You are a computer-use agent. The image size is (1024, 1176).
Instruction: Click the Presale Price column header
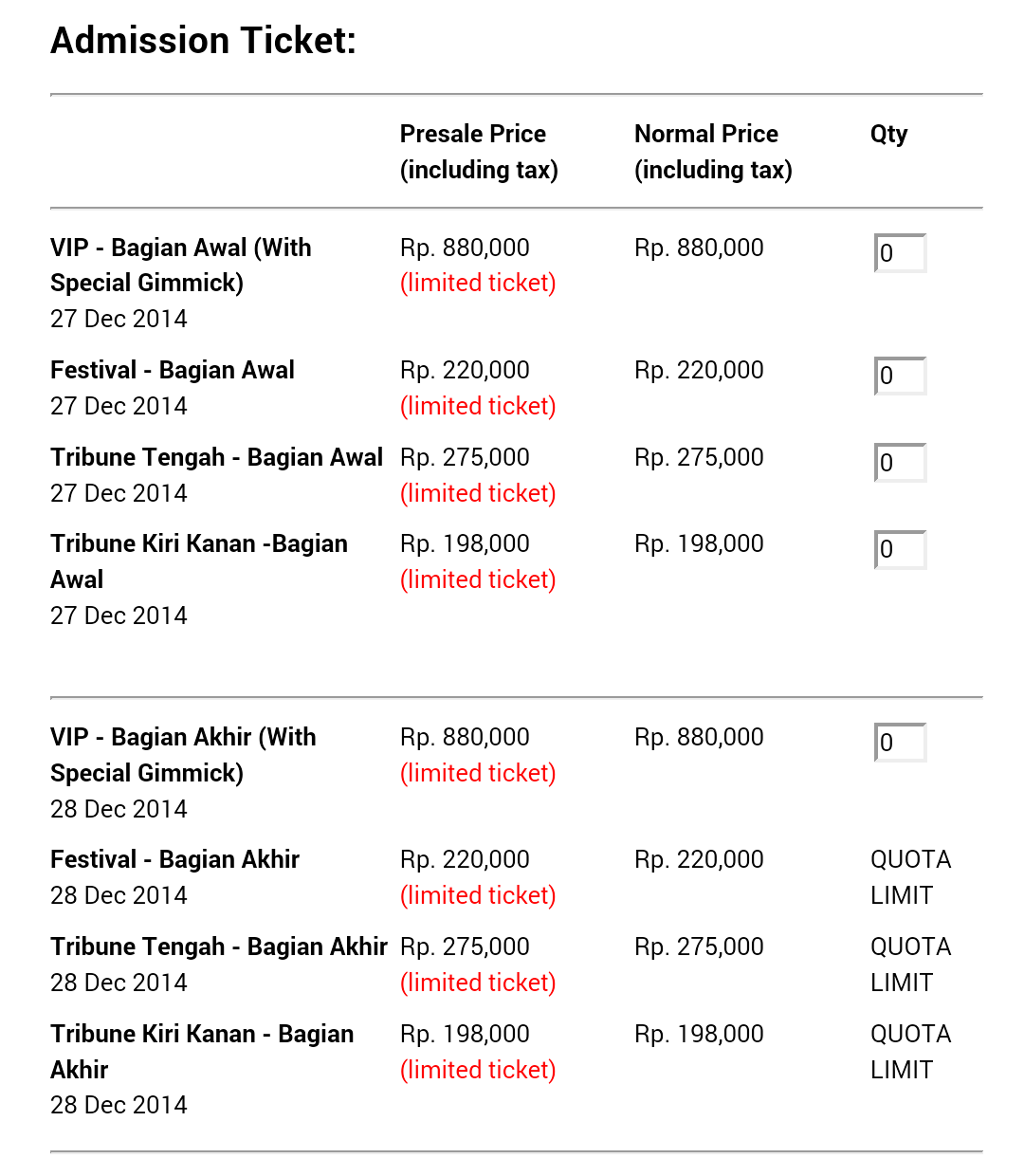click(x=478, y=152)
